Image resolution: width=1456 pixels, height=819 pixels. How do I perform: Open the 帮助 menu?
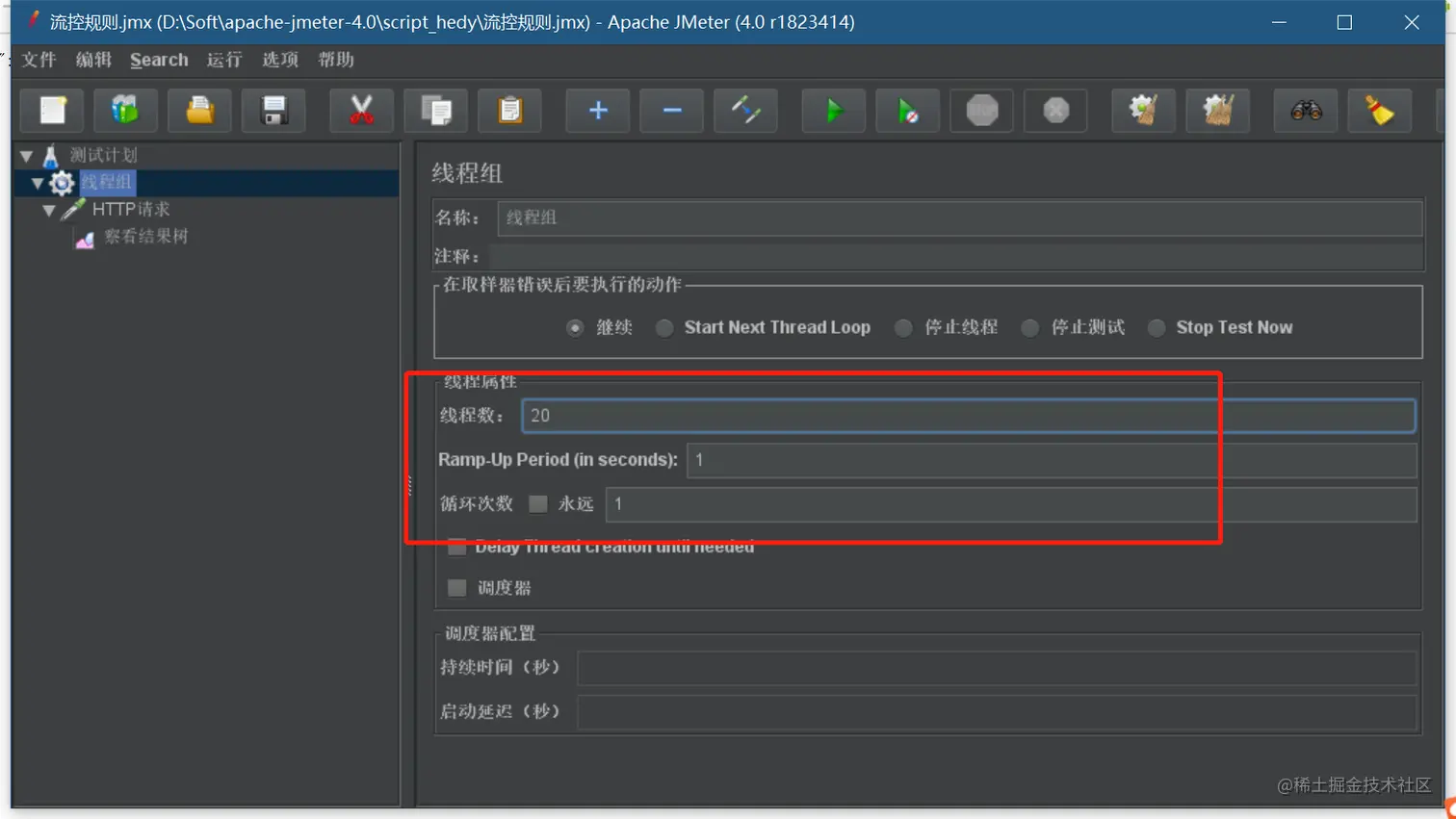click(x=336, y=60)
